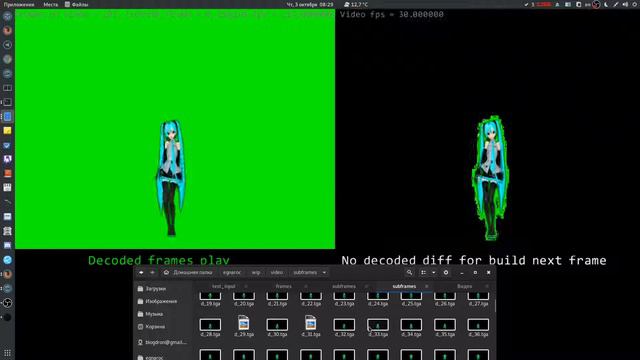Click the video path bar segment
Screen dimensions: 640x360
(277, 272)
